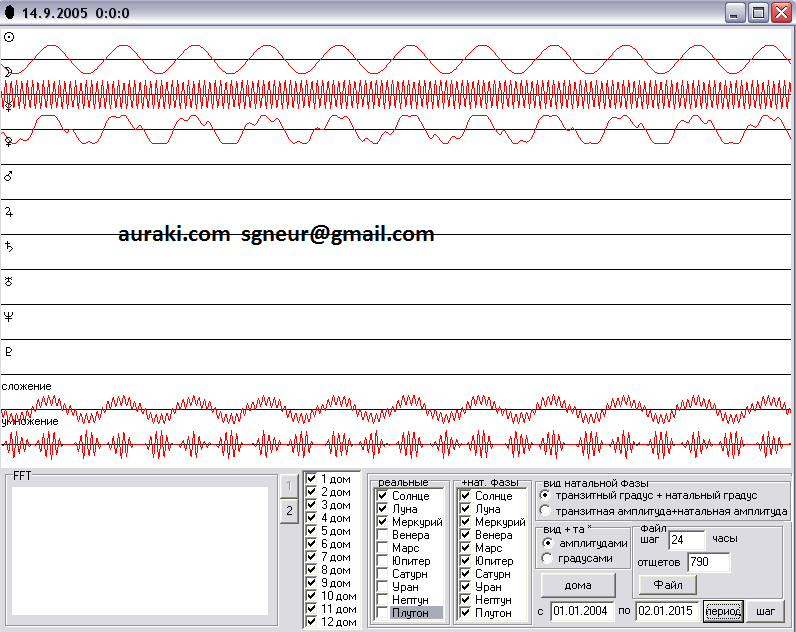Image resolution: width=796 pixels, height=632 pixels.
Task: Uncheck Солнце in the реальные list
Action: tap(383, 496)
